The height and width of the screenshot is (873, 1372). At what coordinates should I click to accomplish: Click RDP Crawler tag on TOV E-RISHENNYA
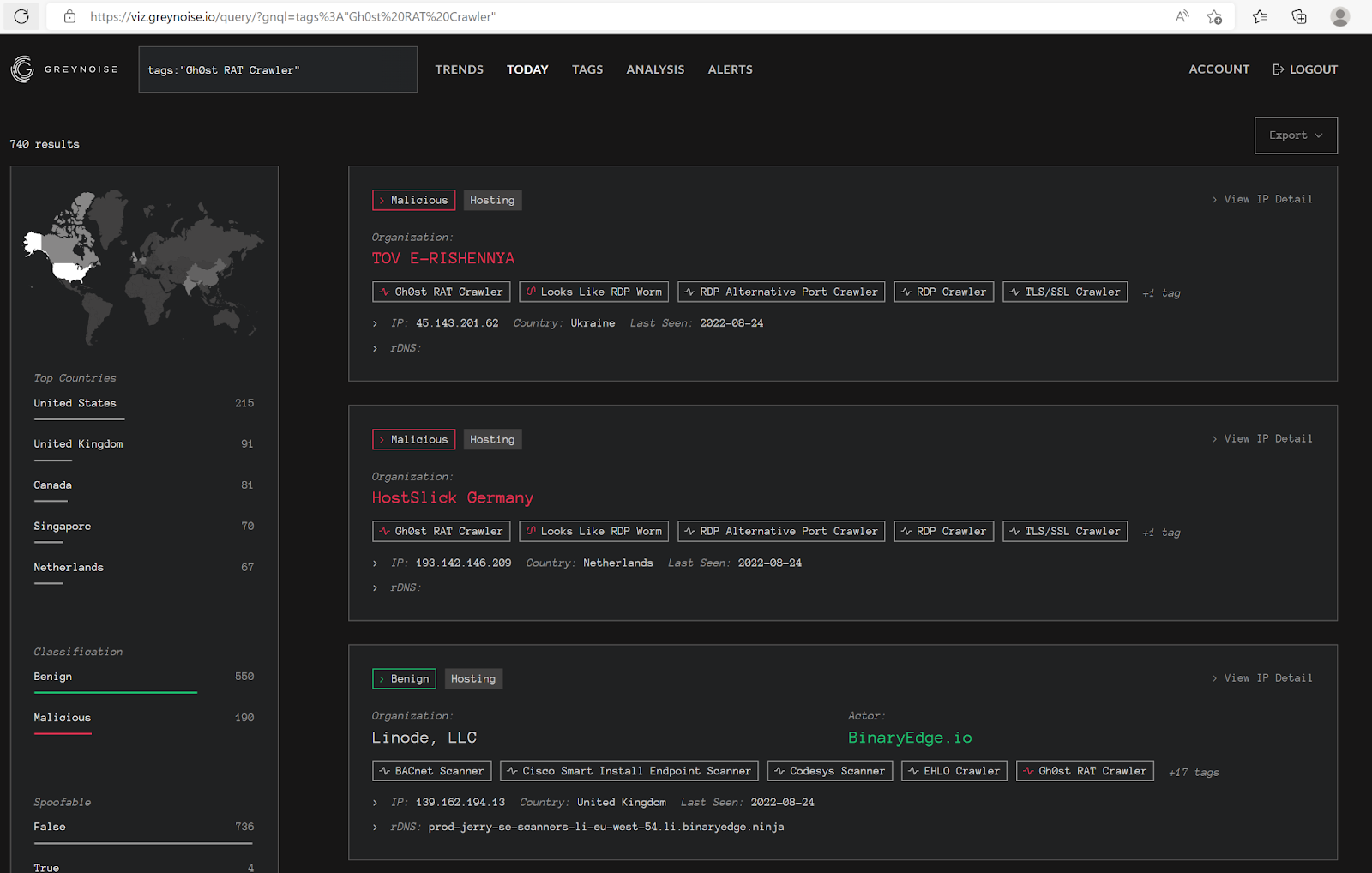pyautogui.click(x=944, y=292)
